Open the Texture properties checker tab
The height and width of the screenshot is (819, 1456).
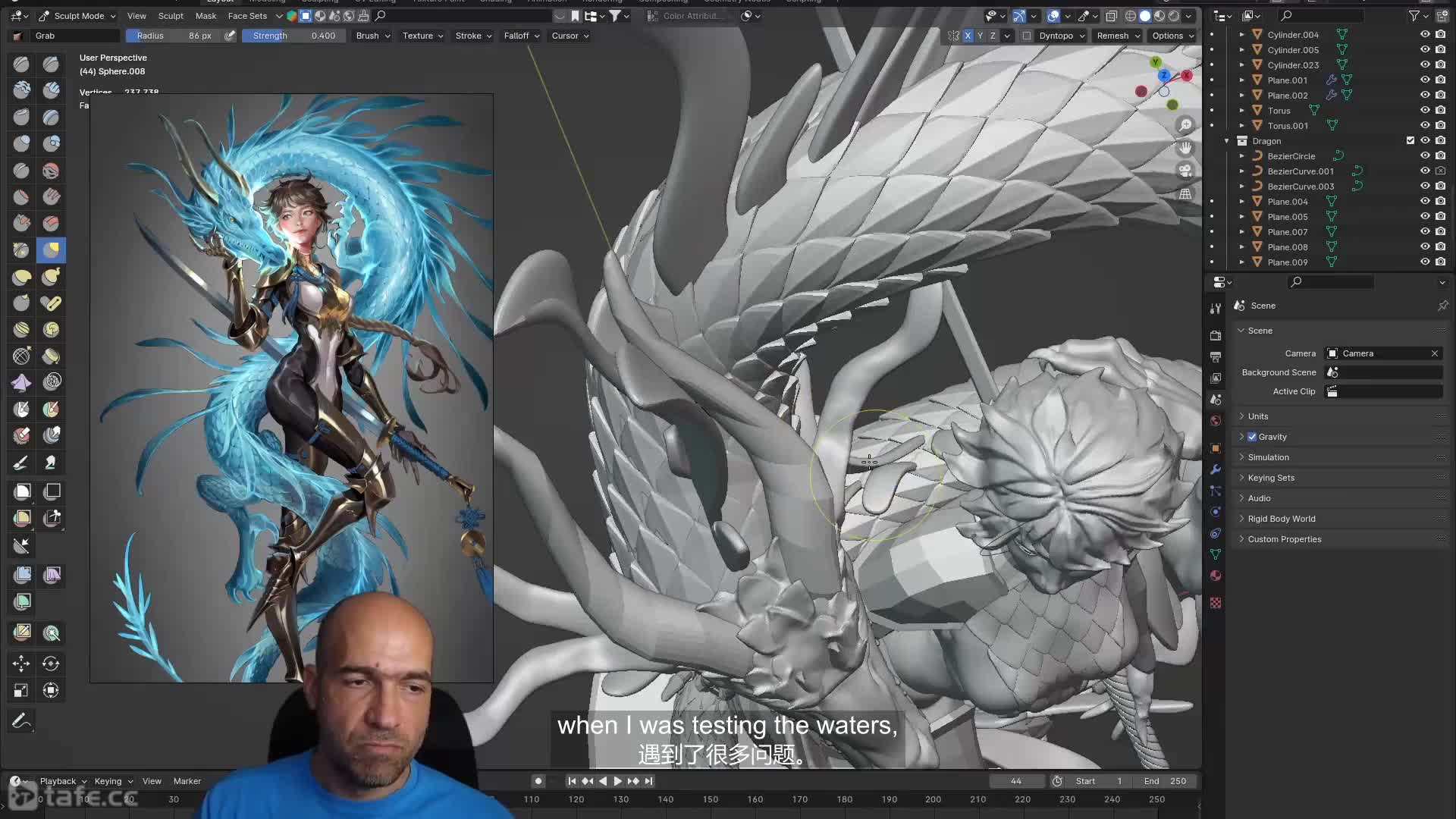coord(1216,603)
